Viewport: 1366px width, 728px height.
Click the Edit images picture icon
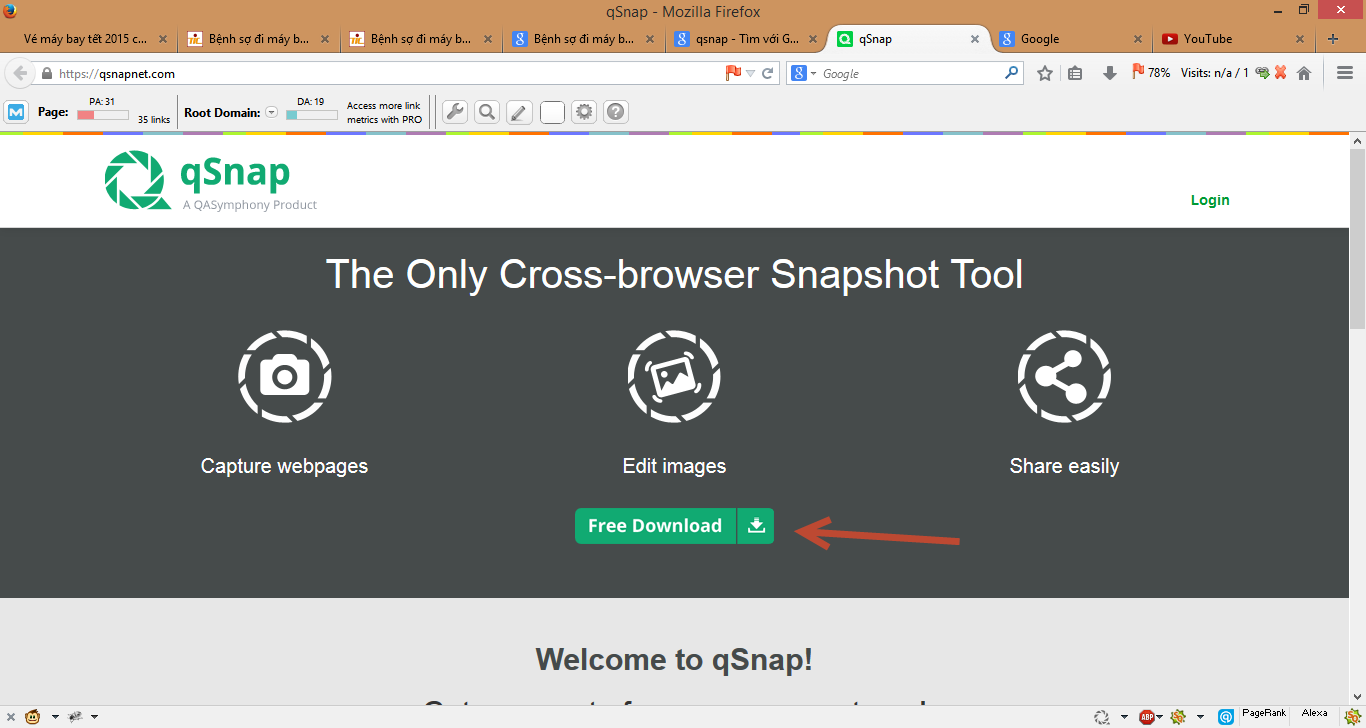pos(674,377)
